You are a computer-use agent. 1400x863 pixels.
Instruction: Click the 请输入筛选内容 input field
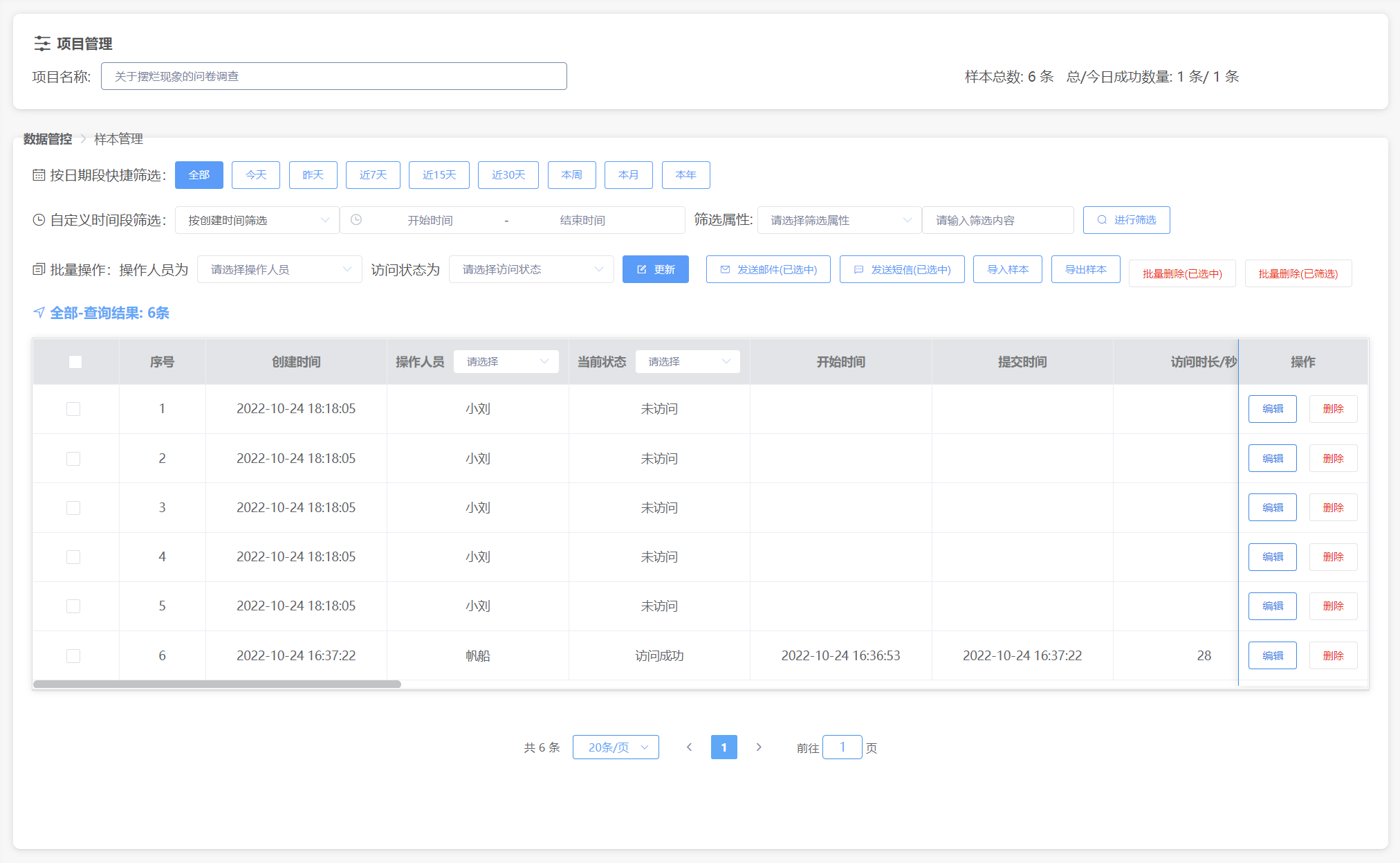point(998,220)
